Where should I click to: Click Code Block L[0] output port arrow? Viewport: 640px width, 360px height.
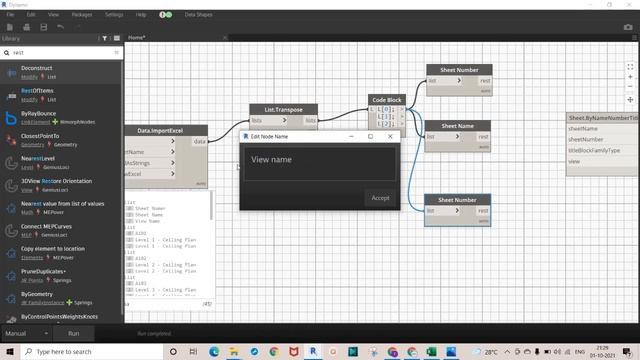point(402,109)
